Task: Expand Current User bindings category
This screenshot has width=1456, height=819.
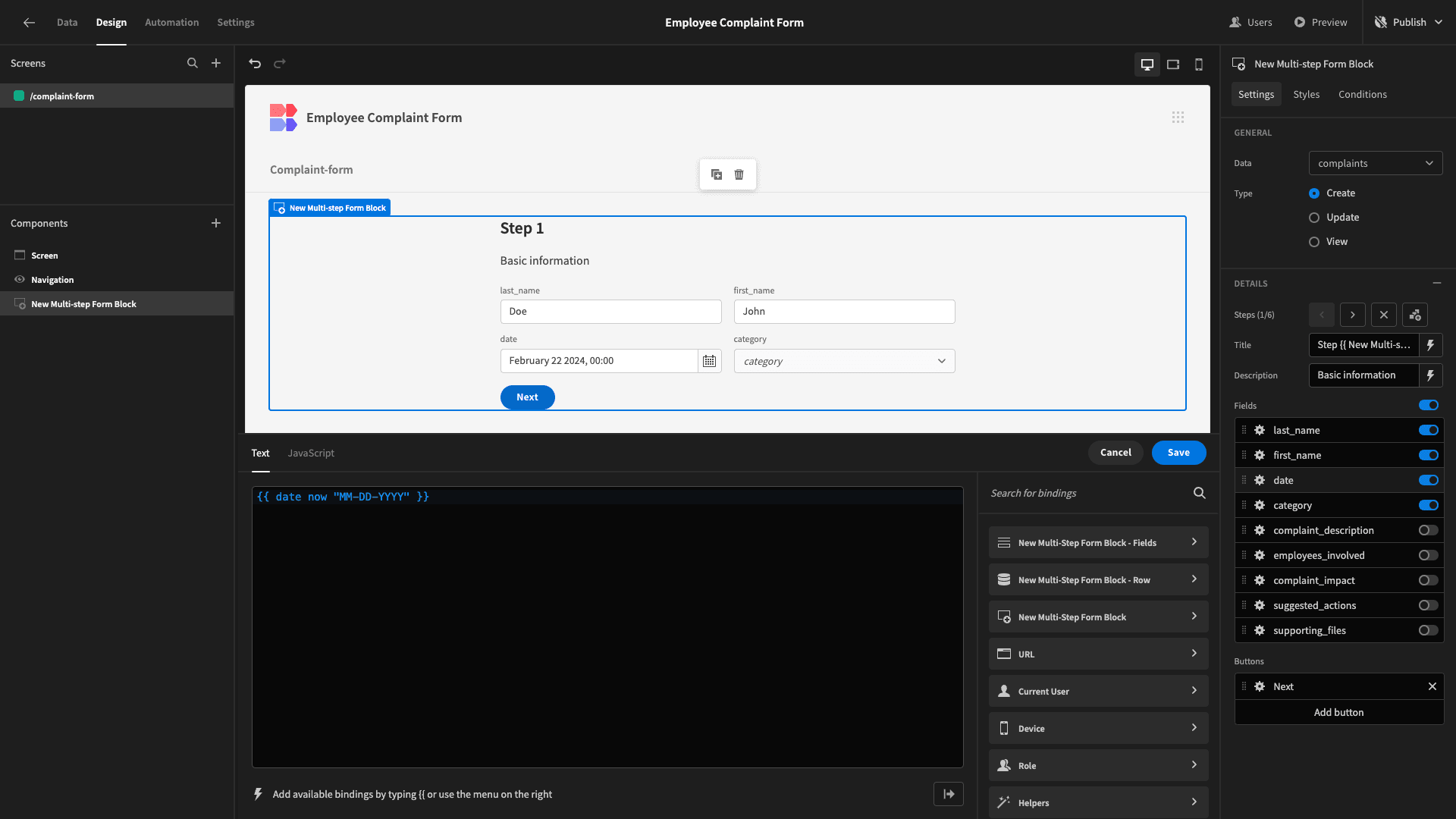Action: tap(1098, 691)
